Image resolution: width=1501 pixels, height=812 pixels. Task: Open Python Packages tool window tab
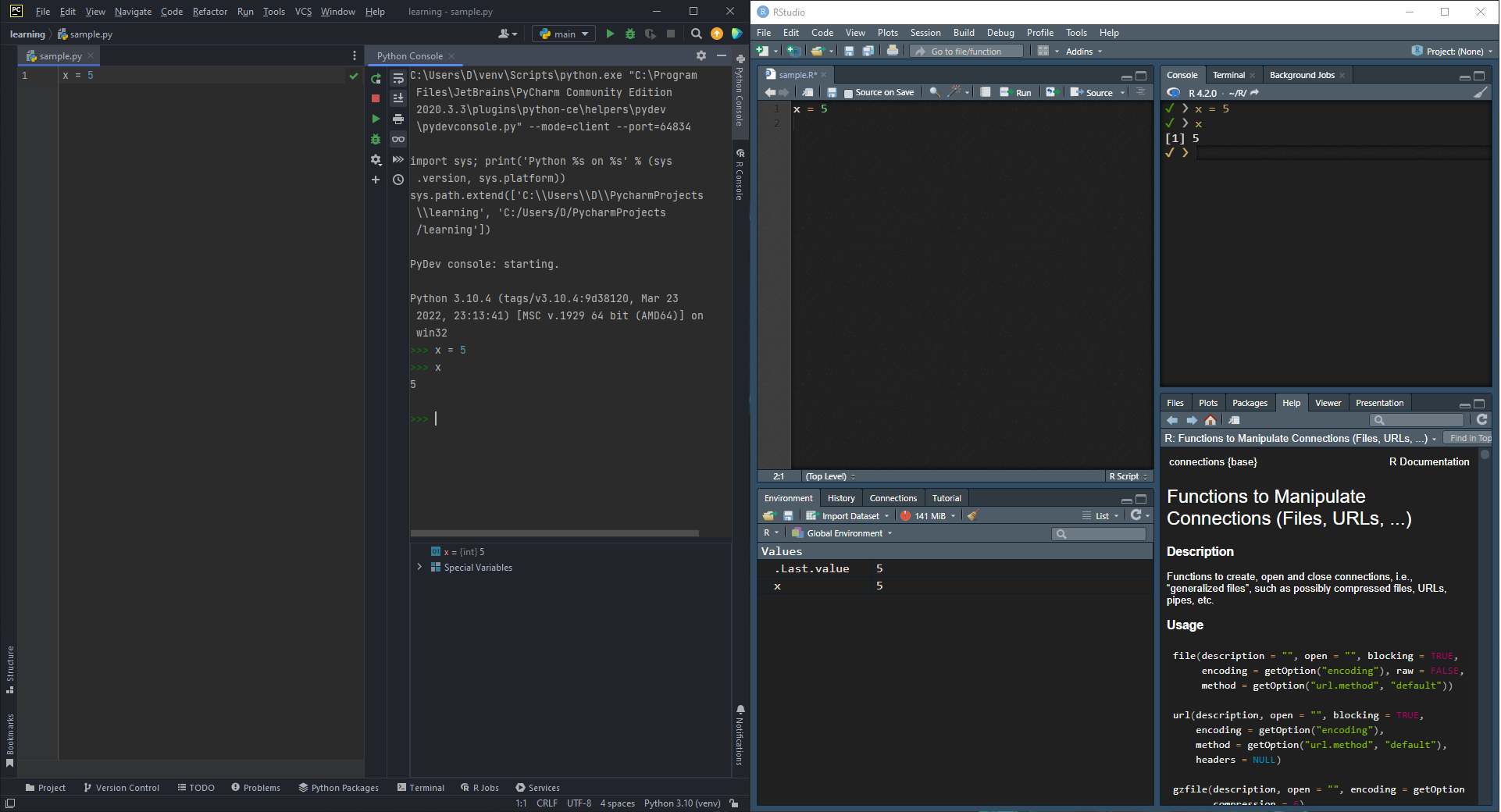(338, 788)
